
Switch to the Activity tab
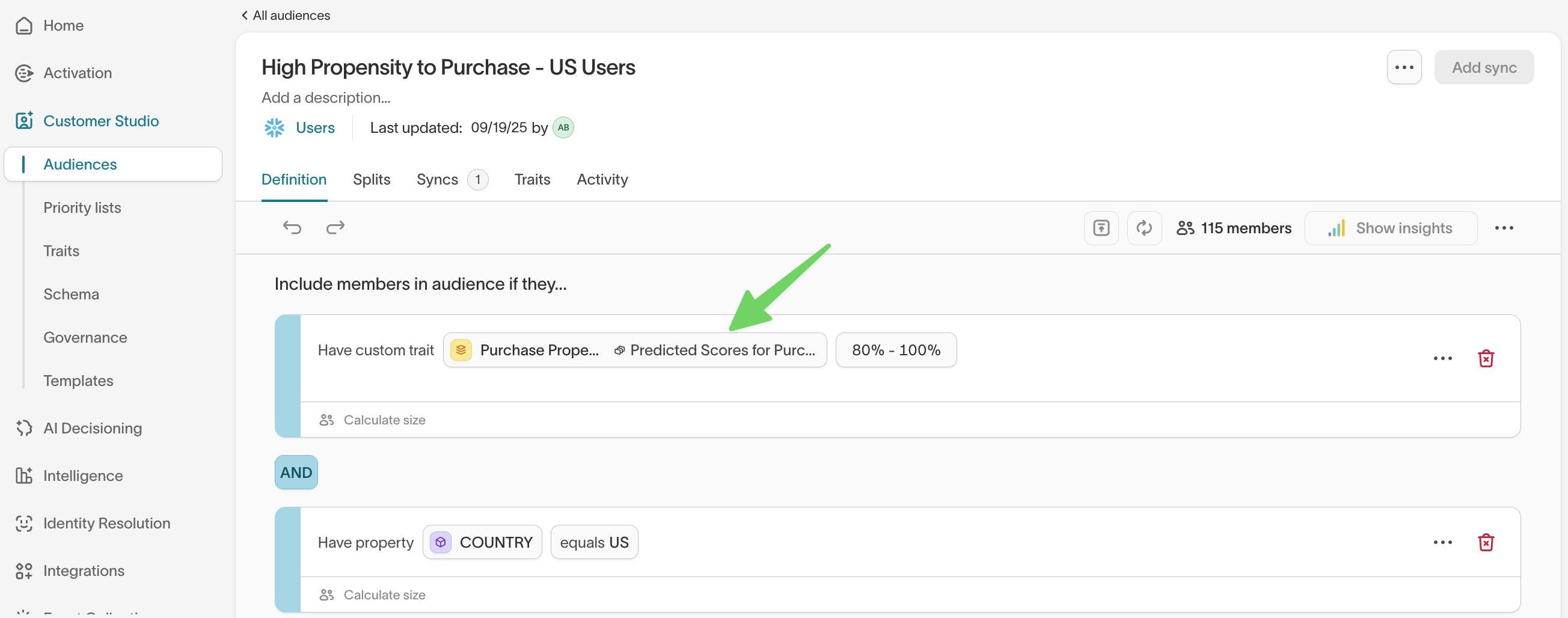[602, 180]
